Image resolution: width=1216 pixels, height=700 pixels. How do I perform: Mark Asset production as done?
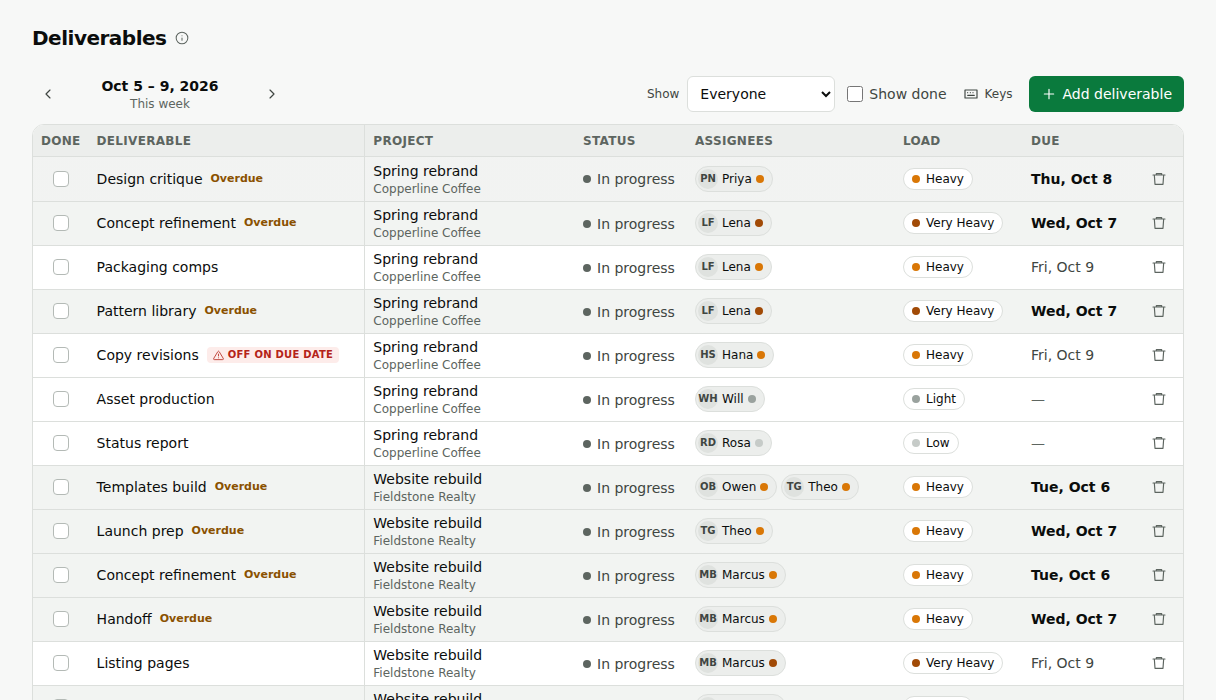coord(61,399)
